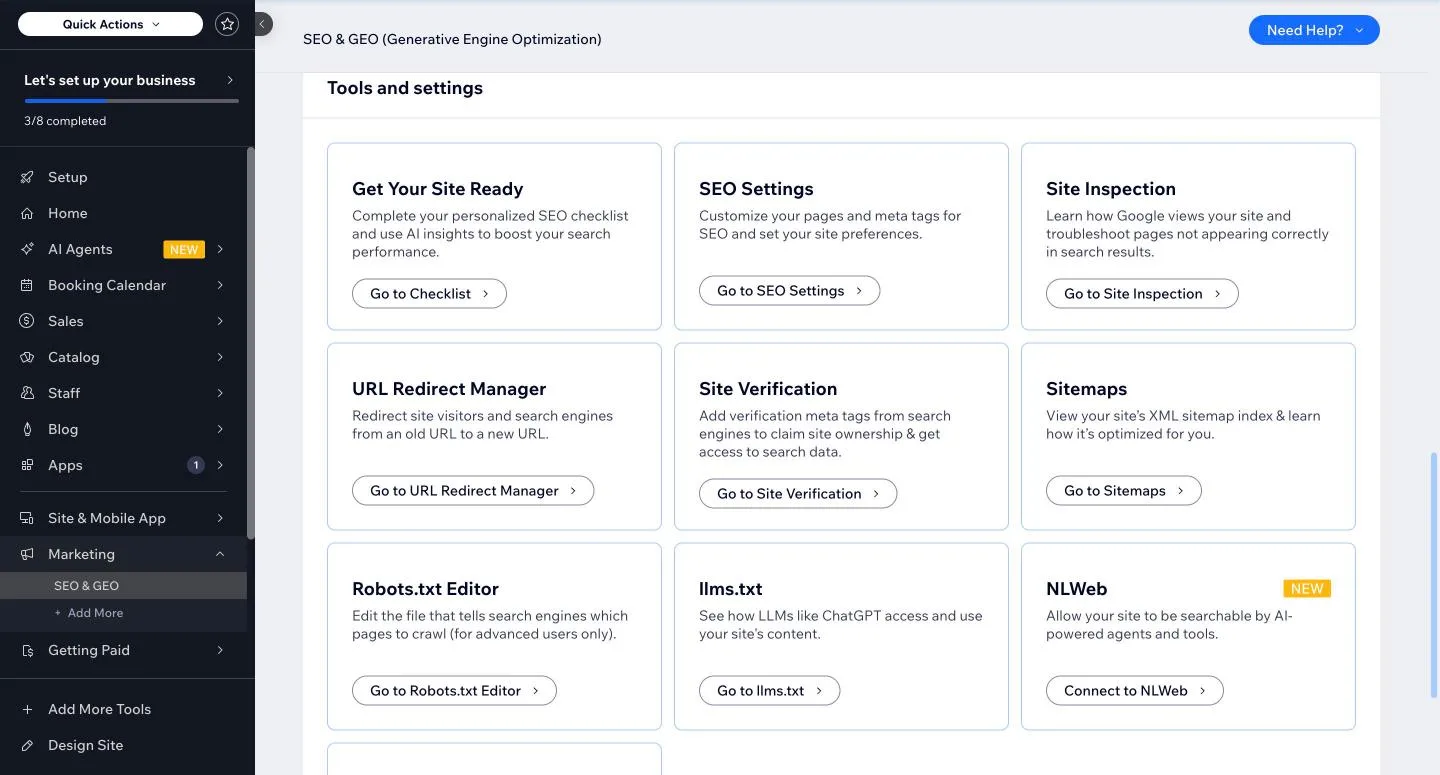Click the Go to Site Inspection button
This screenshot has height=775, width=1440.
pos(1142,293)
